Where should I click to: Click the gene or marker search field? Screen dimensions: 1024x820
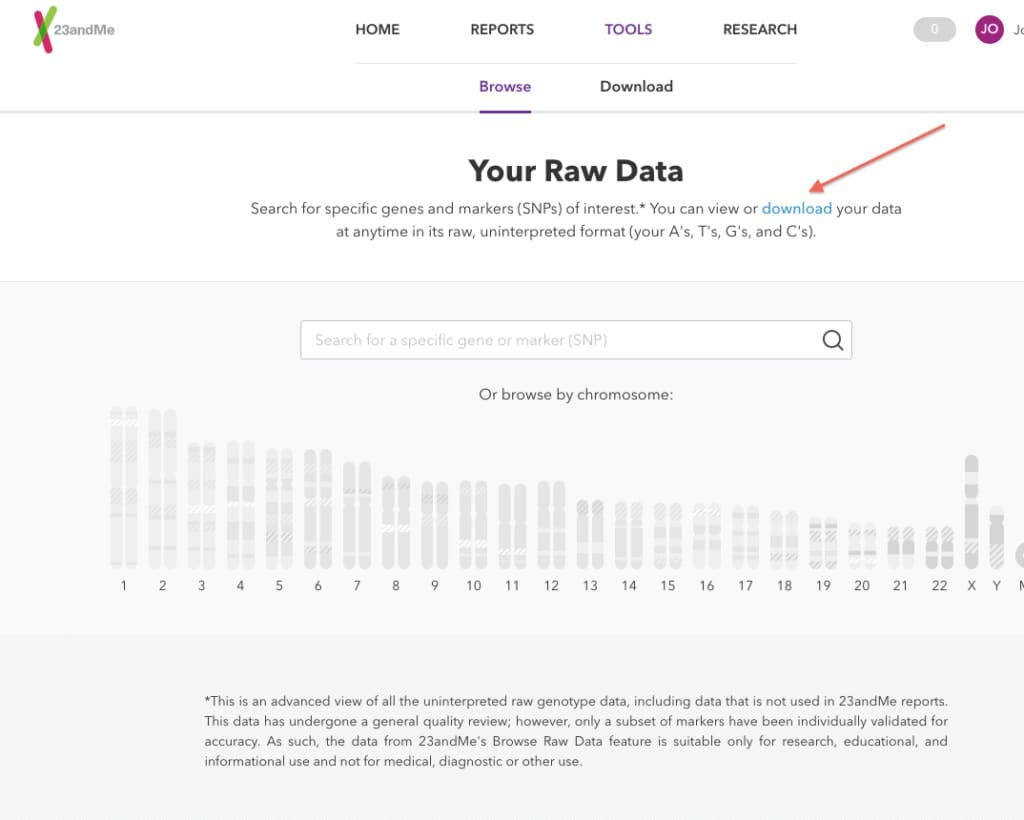pyautogui.click(x=560, y=340)
